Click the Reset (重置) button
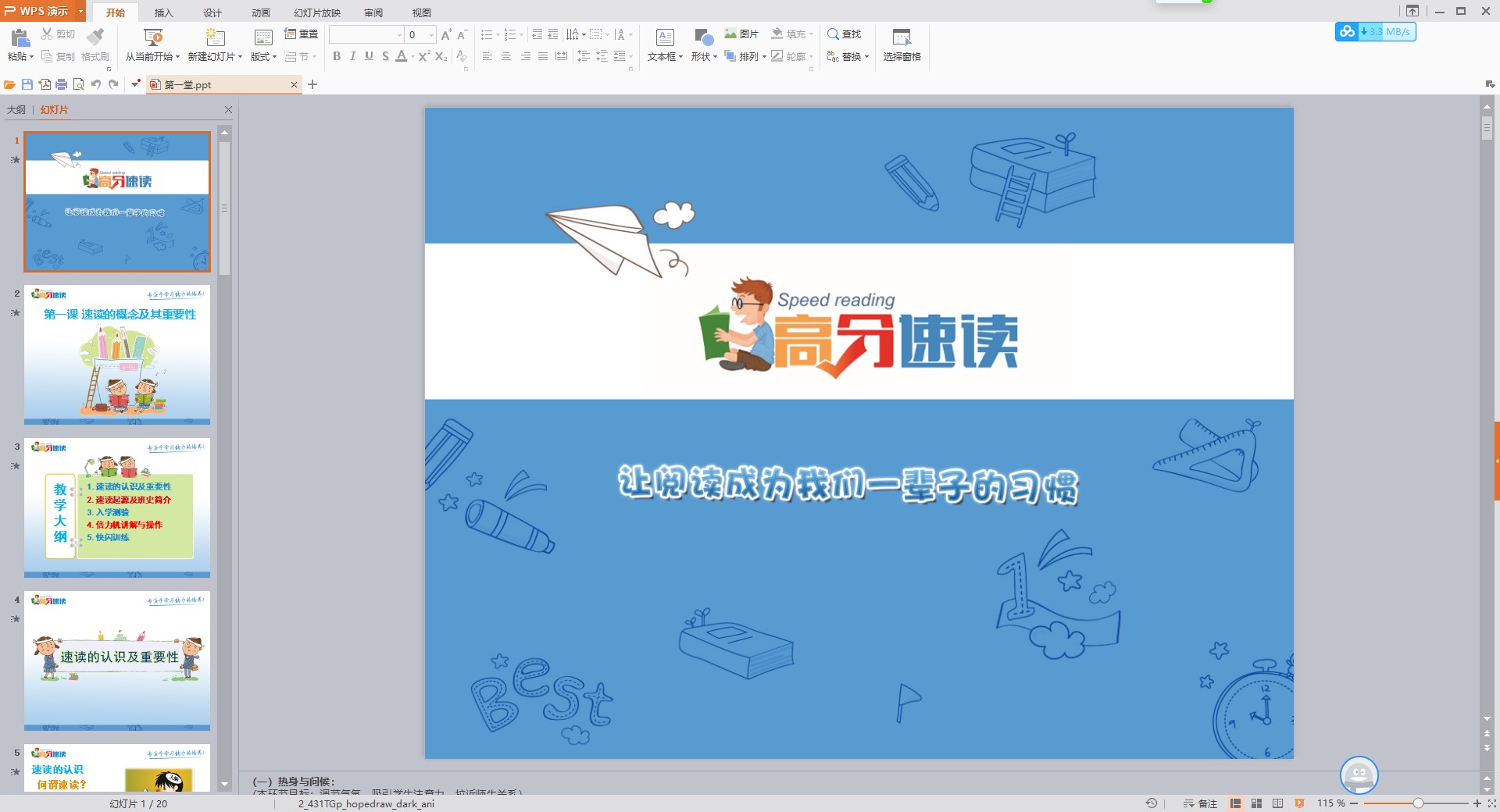1500x812 pixels. point(302,34)
